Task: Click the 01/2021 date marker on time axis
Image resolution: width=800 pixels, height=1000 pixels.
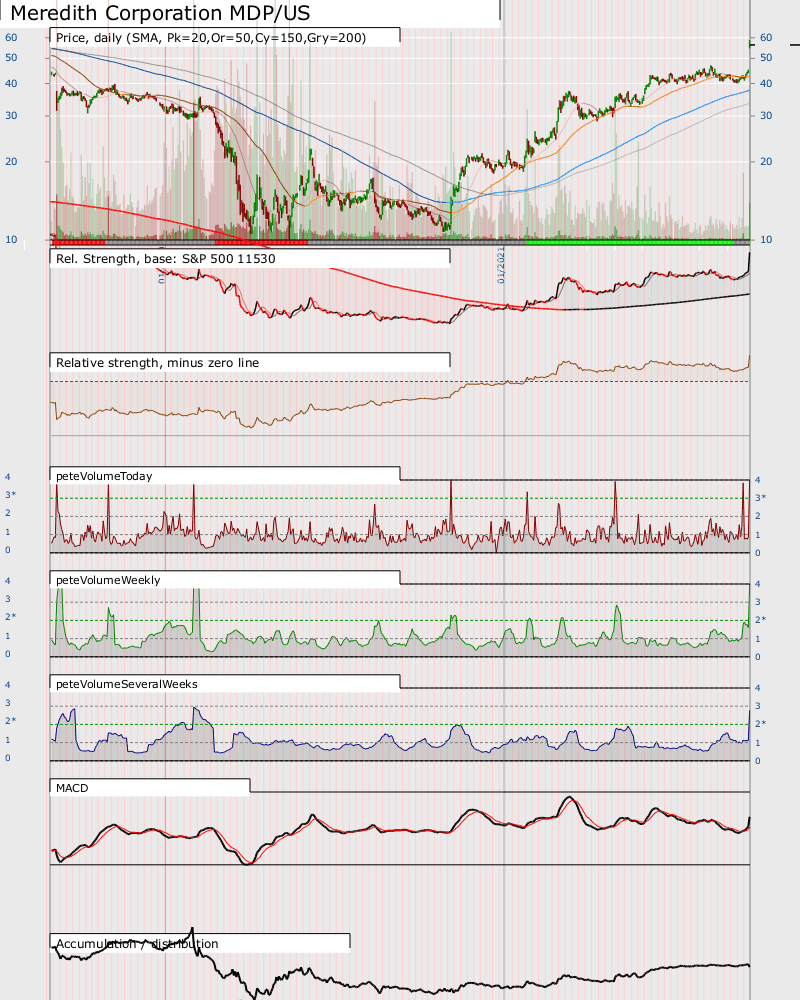Action: coord(501,265)
